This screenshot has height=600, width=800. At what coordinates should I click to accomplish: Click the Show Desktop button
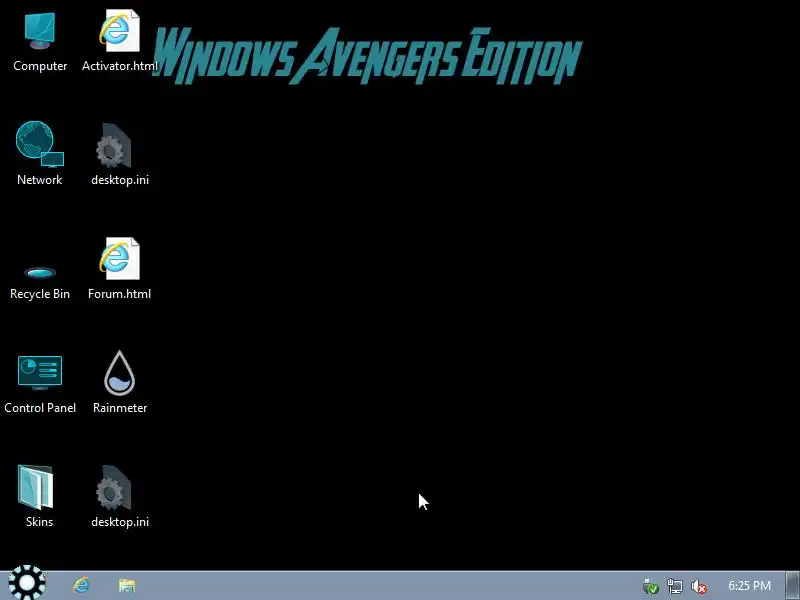click(793, 585)
